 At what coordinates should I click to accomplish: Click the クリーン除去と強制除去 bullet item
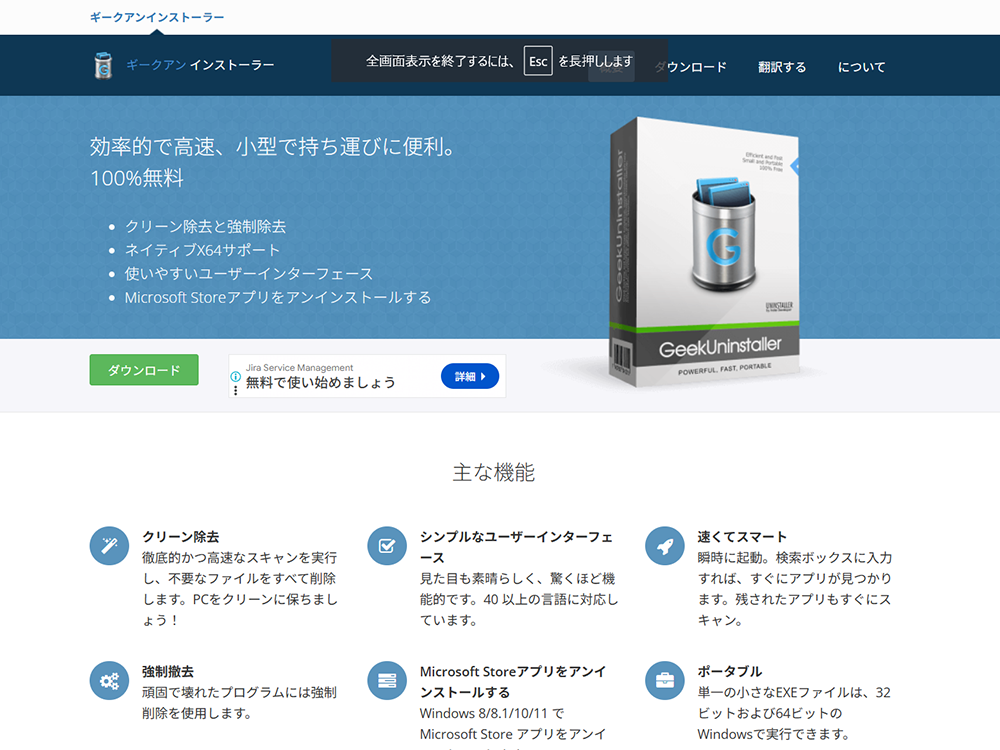(205, 226)
